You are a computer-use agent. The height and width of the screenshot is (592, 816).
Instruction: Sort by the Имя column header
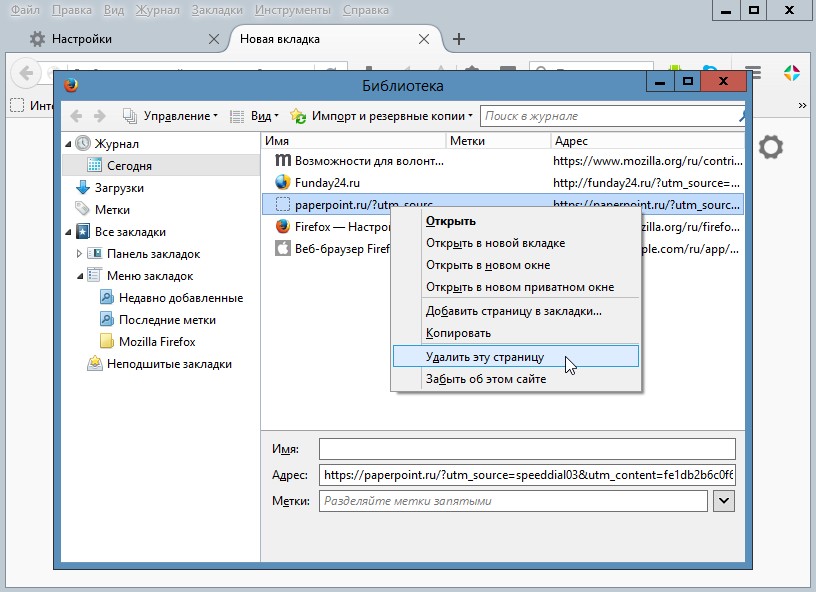(353, 141)
